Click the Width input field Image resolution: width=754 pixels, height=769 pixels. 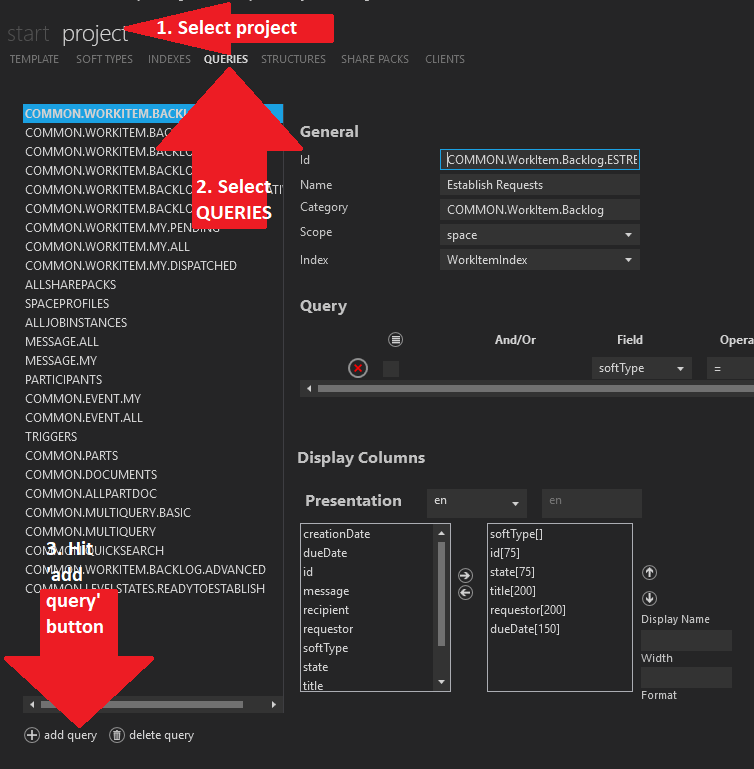pyautogui.click(x=686, y=677)
